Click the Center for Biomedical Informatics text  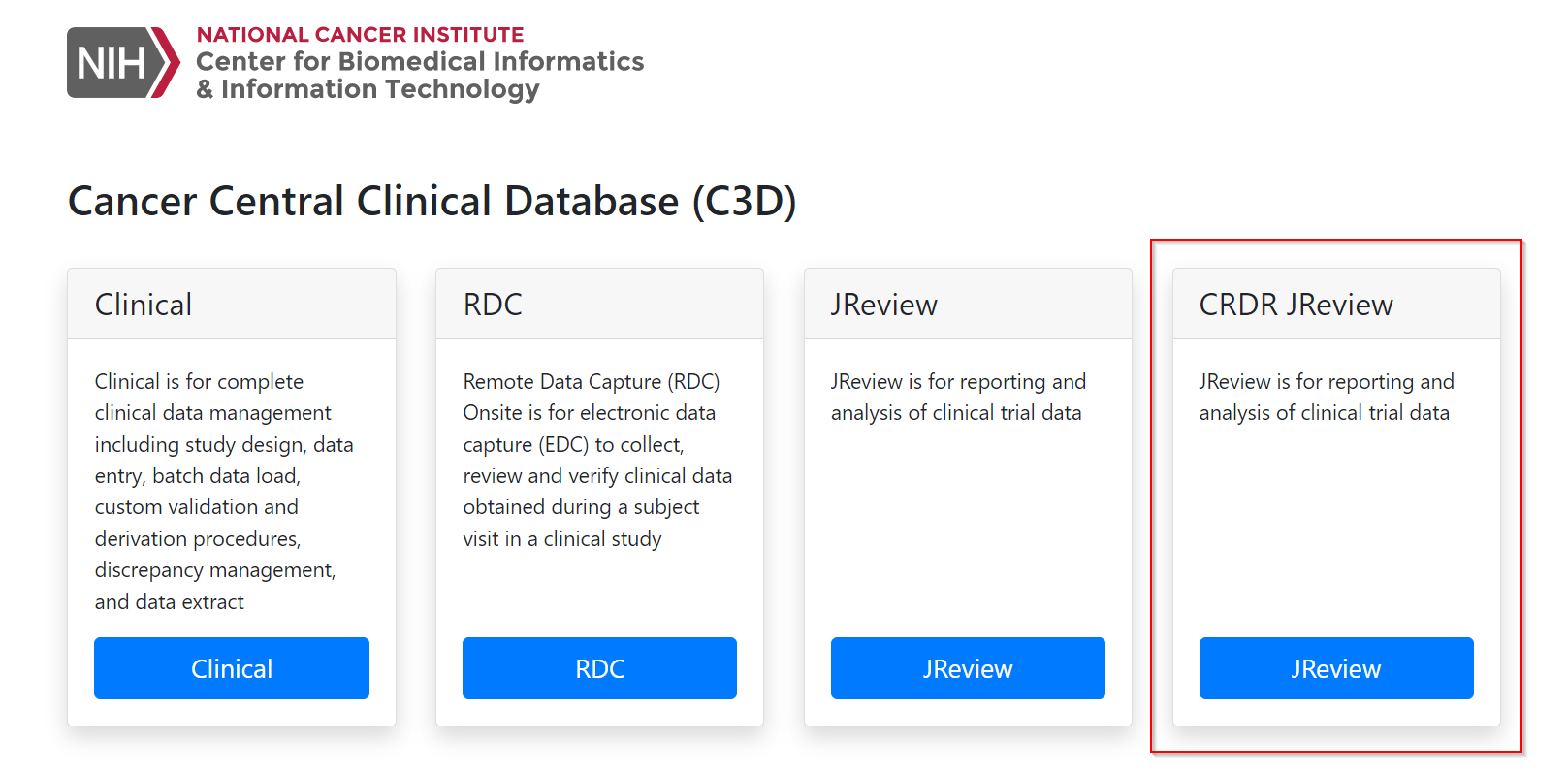[x=420, y=61]
